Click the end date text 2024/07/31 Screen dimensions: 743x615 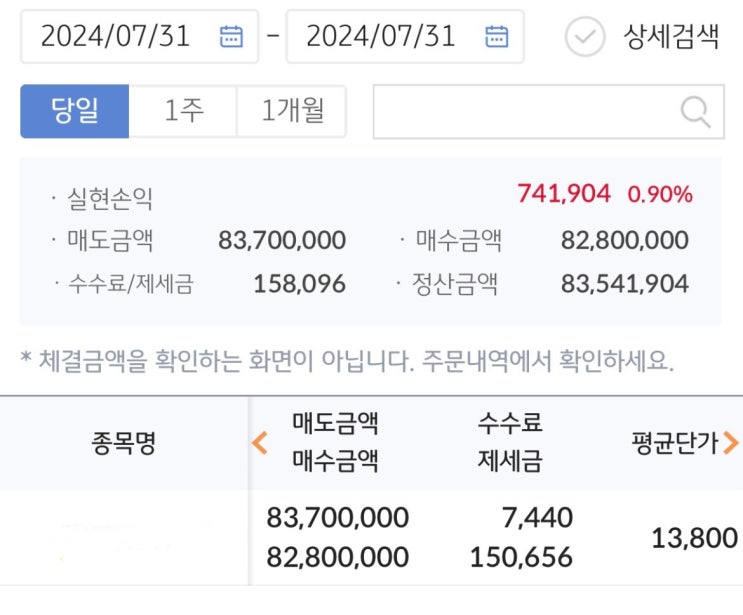pyautogui.click(x=381, y=37)
